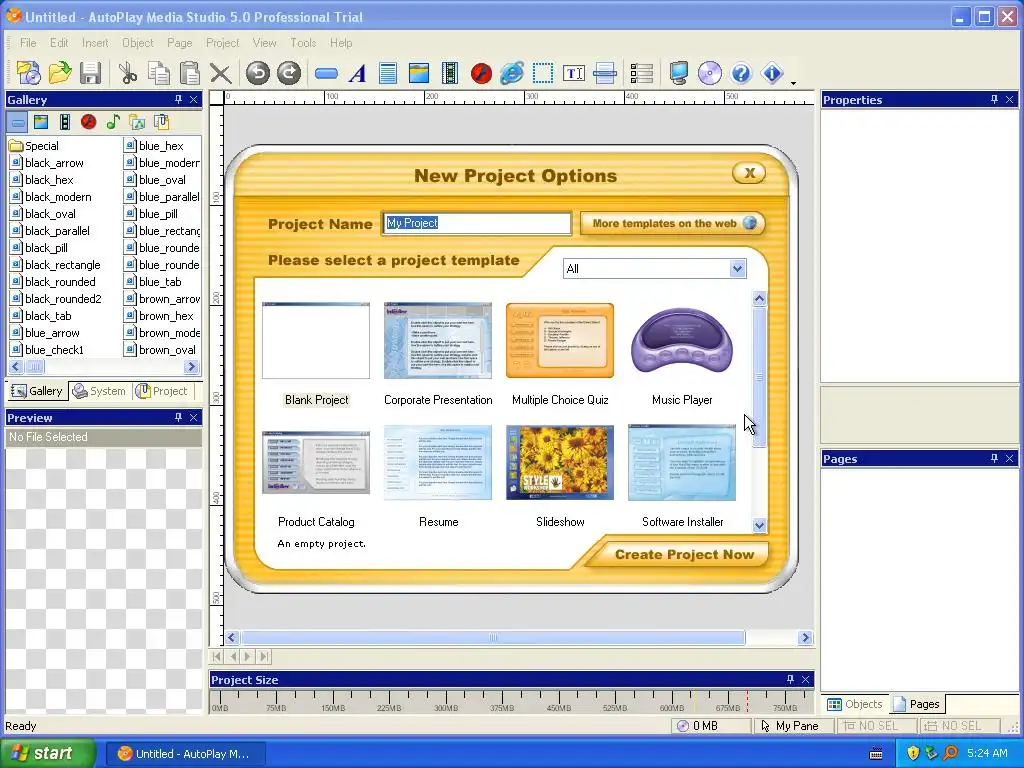
Task: Switch to the Objects tab
Action: (855, 704)
